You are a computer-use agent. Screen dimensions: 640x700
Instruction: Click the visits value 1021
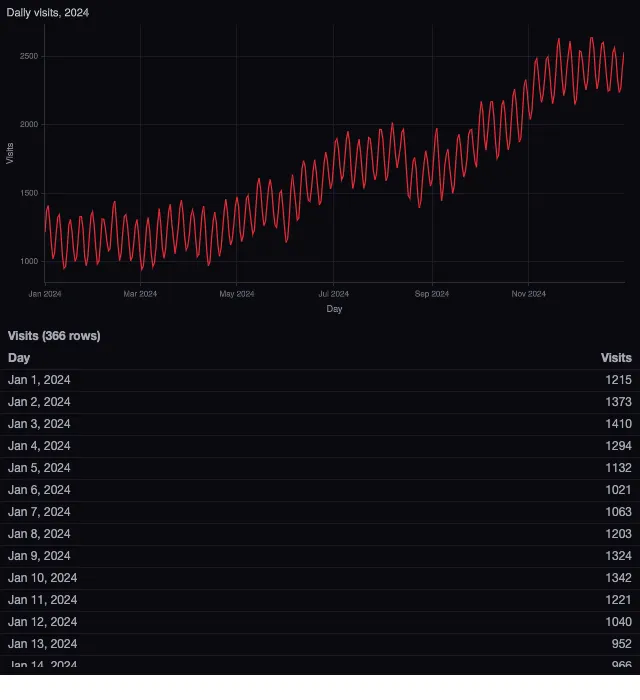[618, 490]
